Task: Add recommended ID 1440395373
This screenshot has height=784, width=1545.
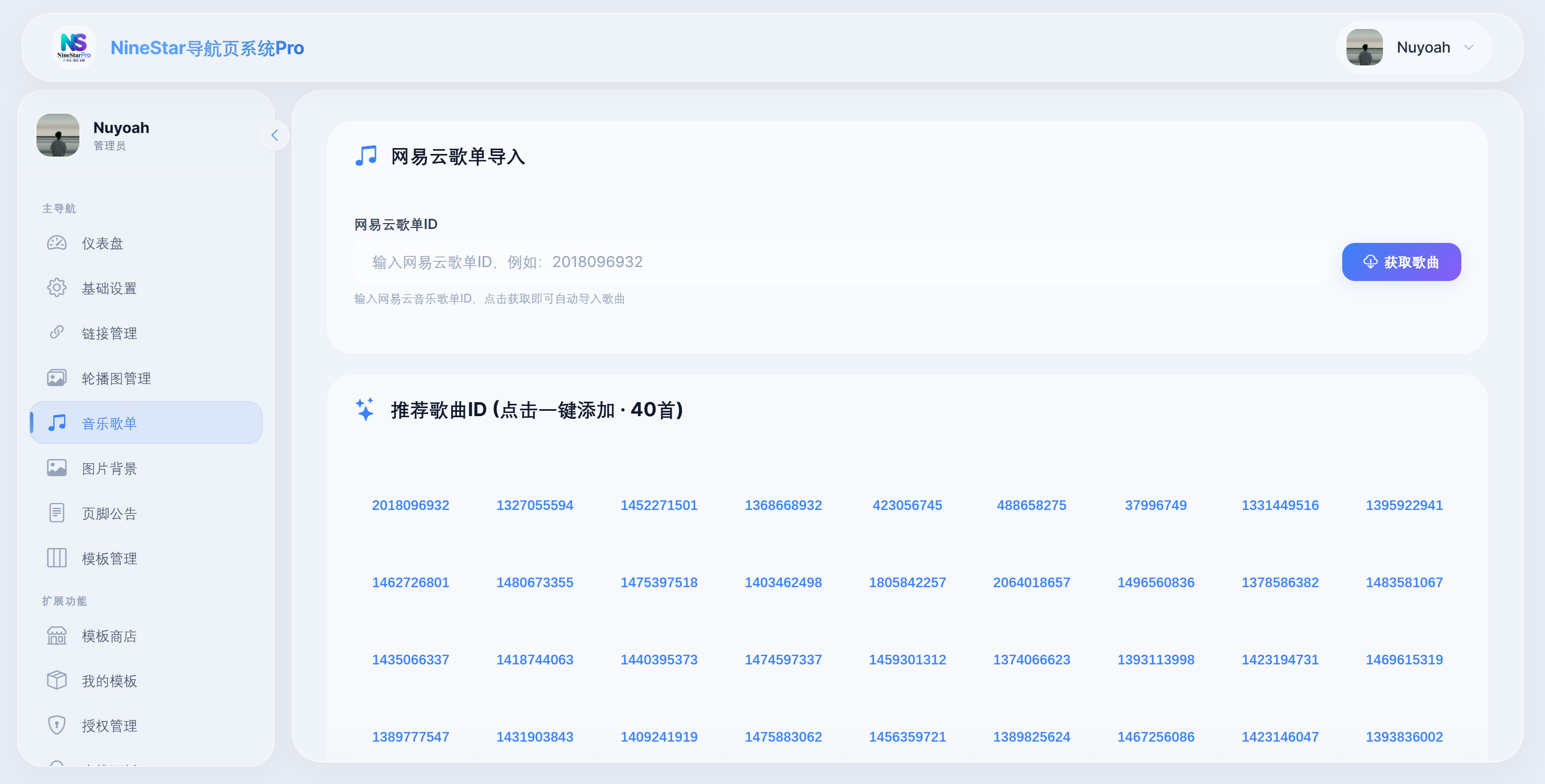Action: [x=659, y=660]
